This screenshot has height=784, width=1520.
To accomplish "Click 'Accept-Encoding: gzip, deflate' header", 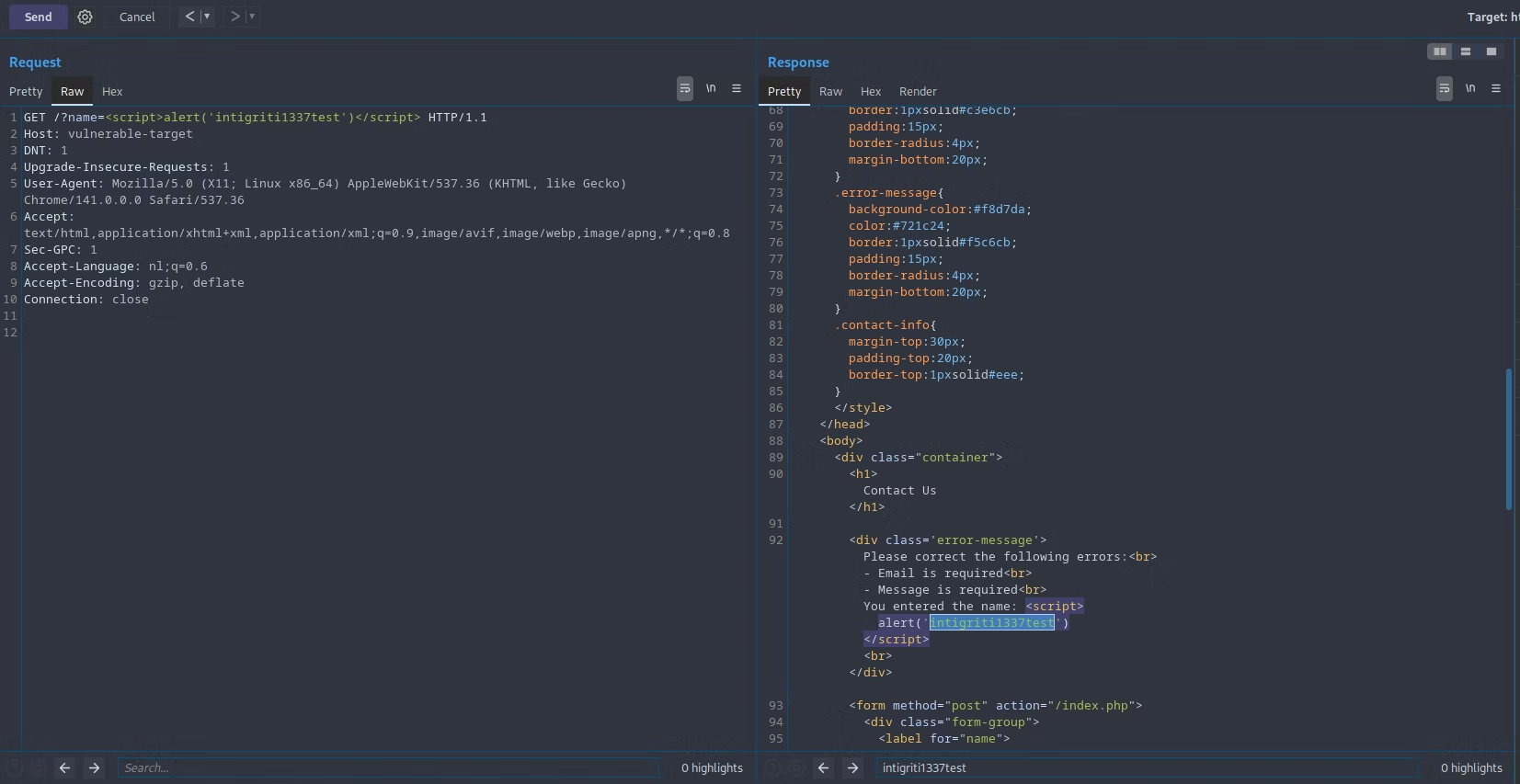I will (134, 282).
